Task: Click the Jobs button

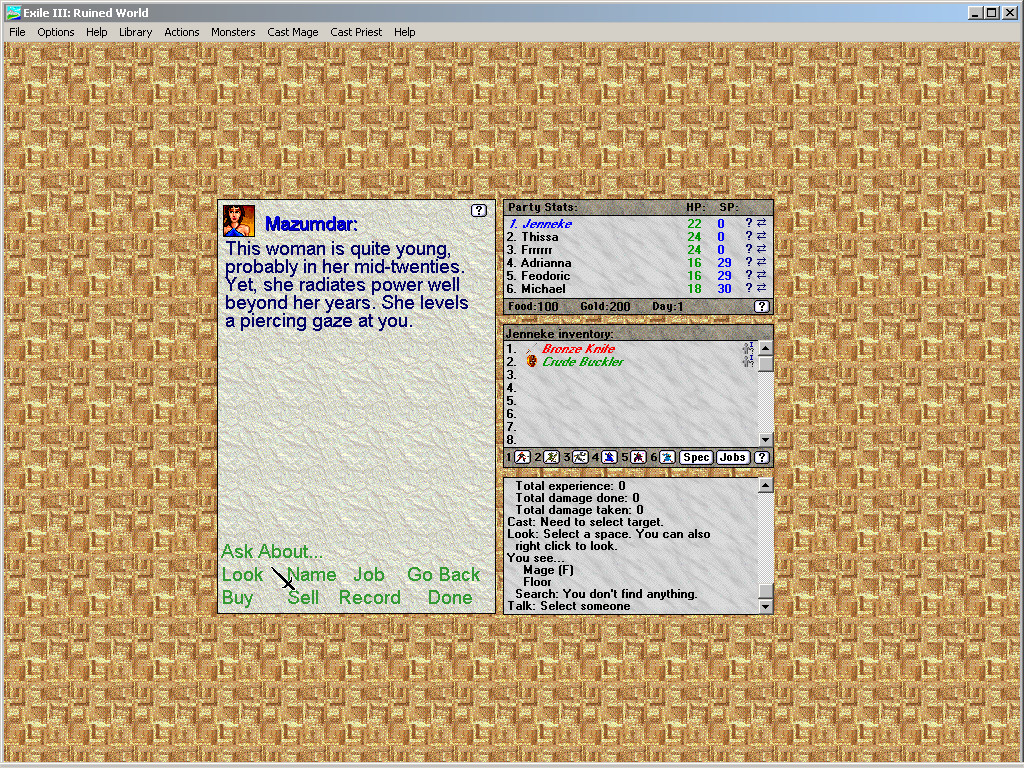Action: point(732,457)
